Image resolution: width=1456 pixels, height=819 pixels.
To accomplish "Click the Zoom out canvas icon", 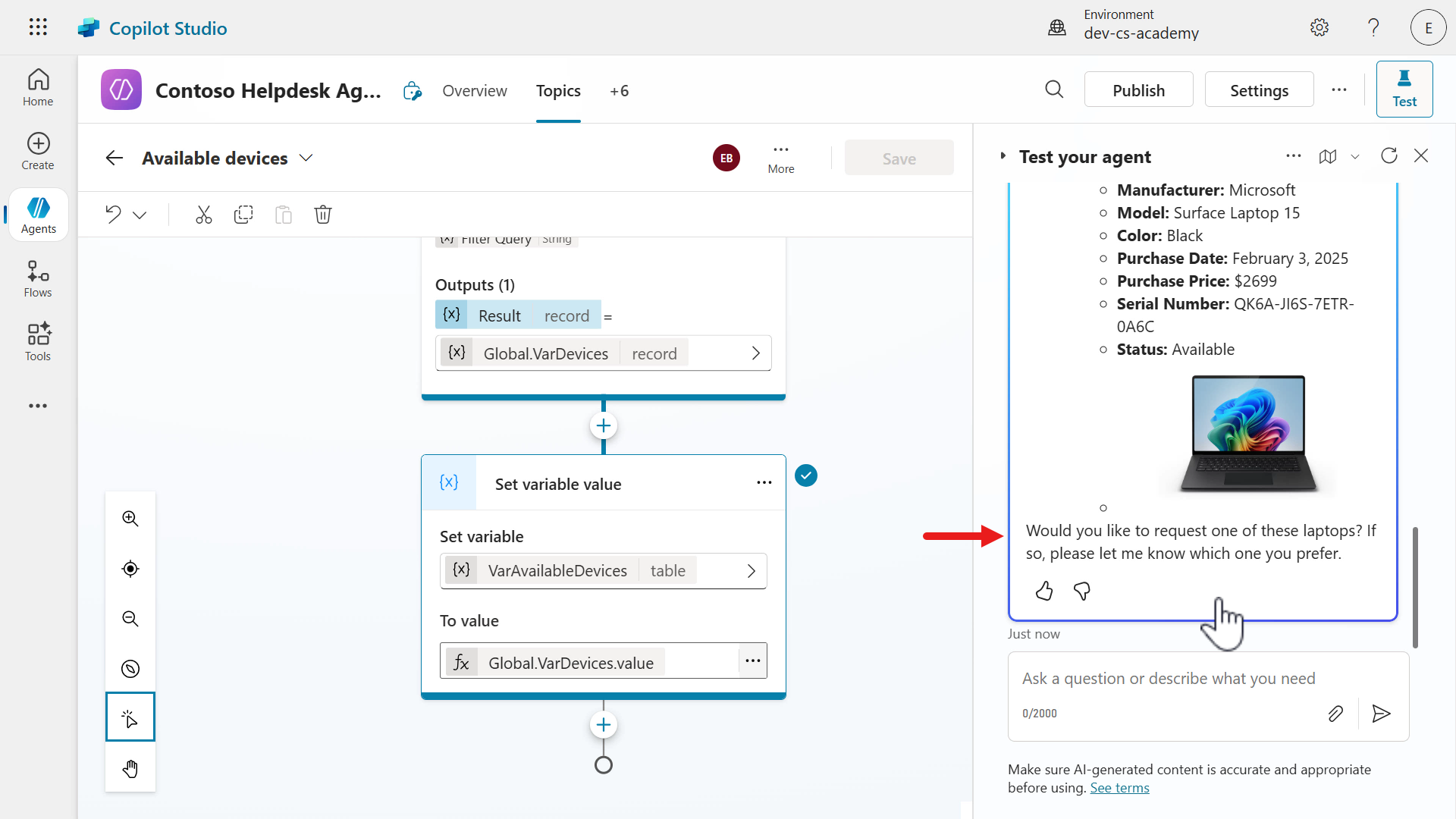I will click(x=130, y=619).
